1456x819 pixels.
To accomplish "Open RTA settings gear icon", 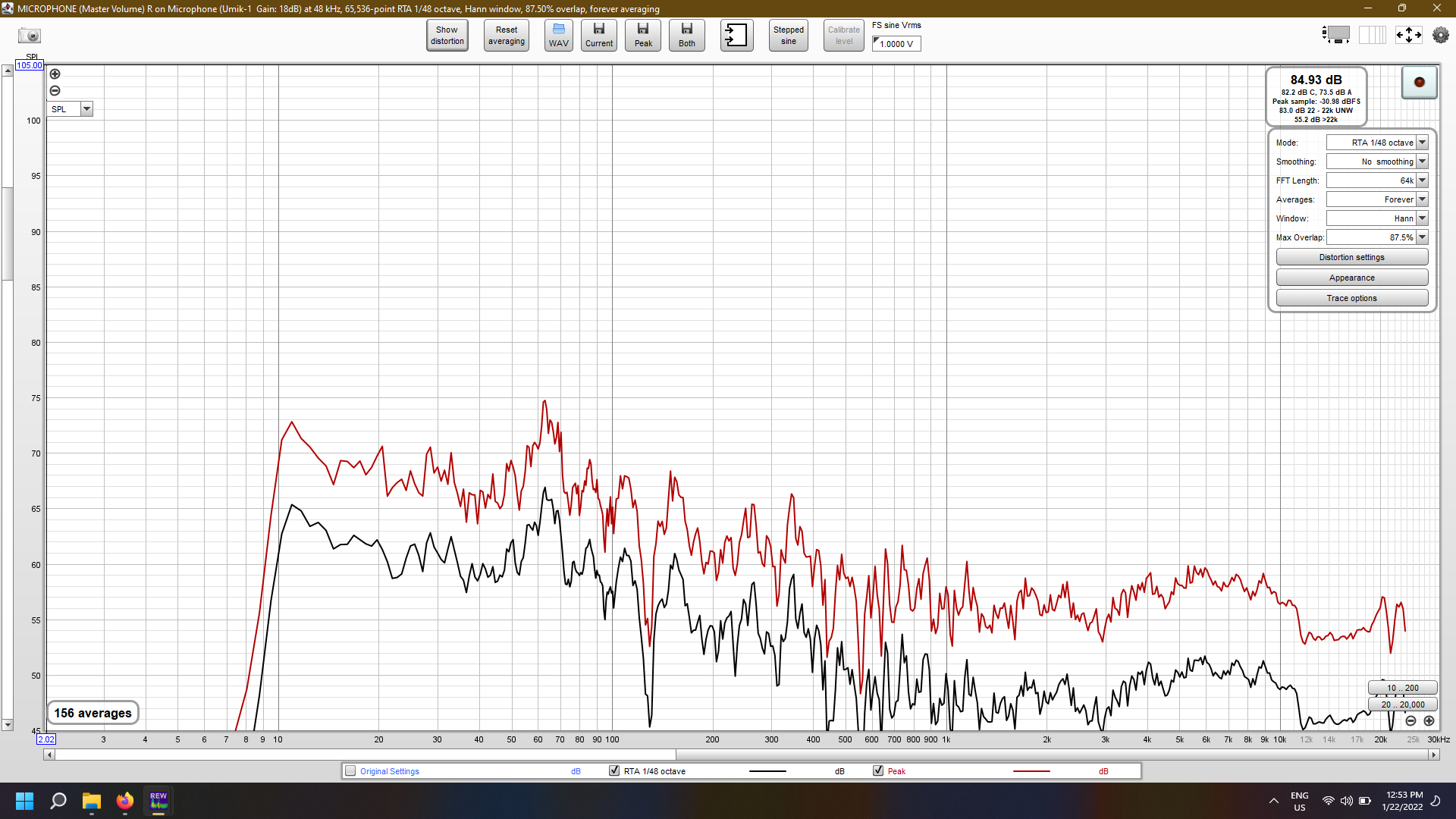I will [1440, 35].
